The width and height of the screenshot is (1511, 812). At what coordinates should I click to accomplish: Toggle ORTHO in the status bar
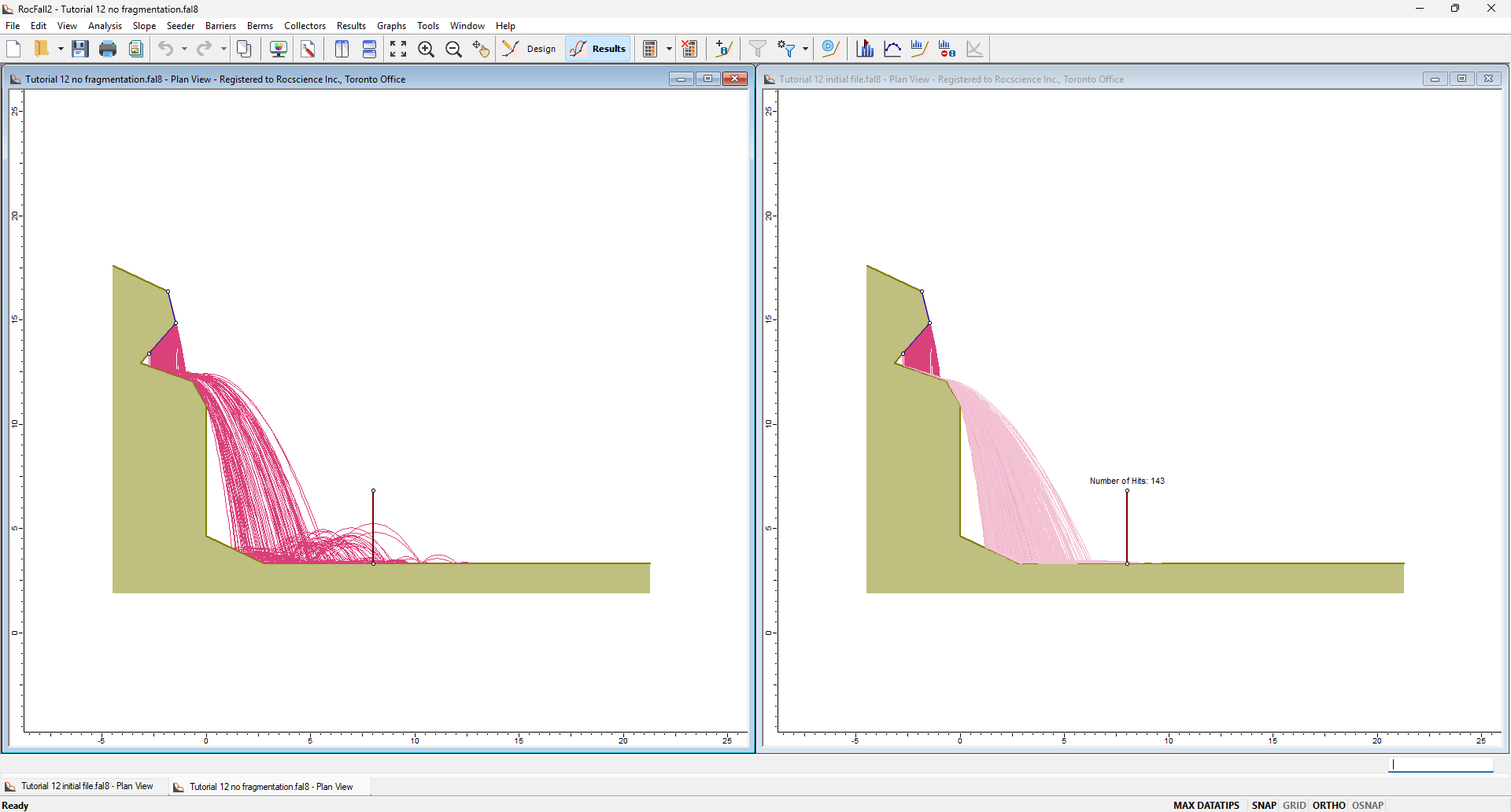pyautogui.click(x=1328, y=805)
